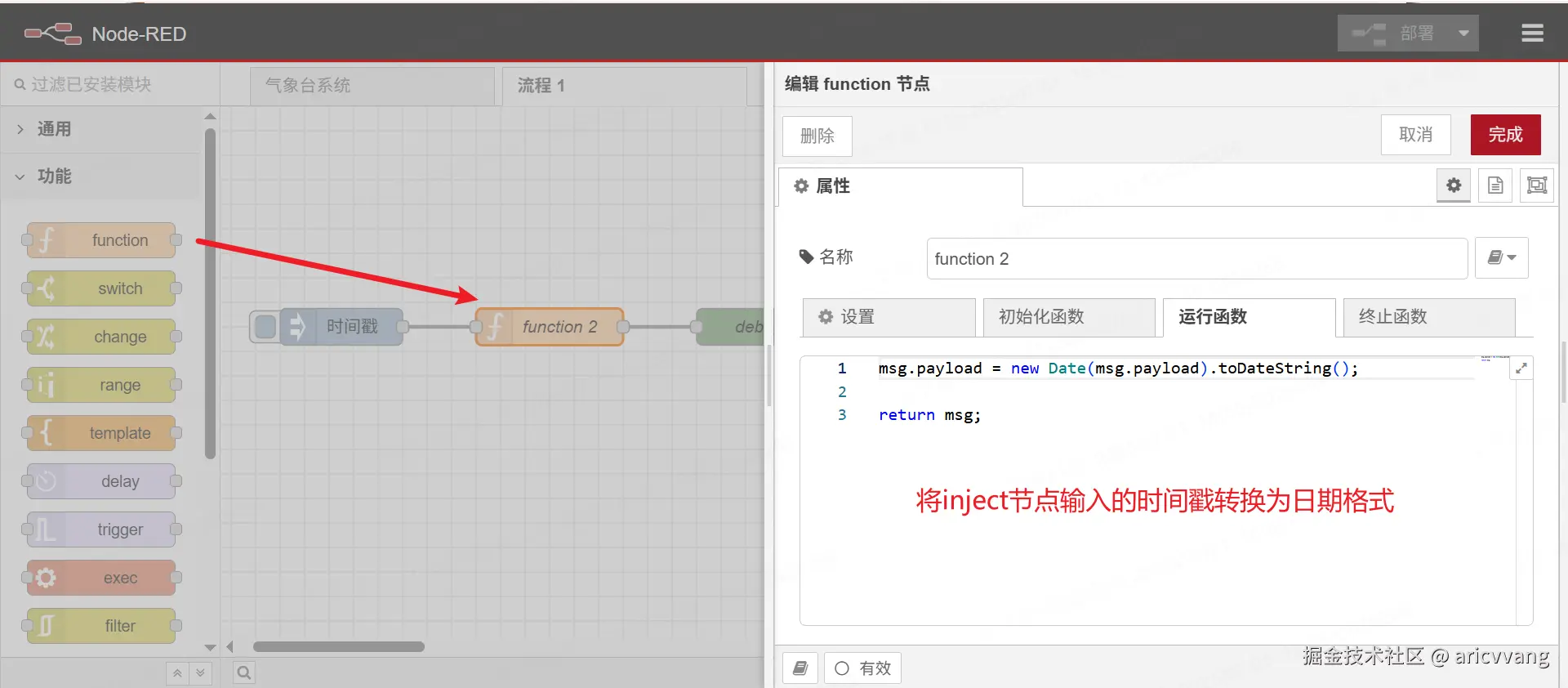The image size is (1568, 688).
Task: Open workspace search magnifier at bottom
Action: (243, 673)
